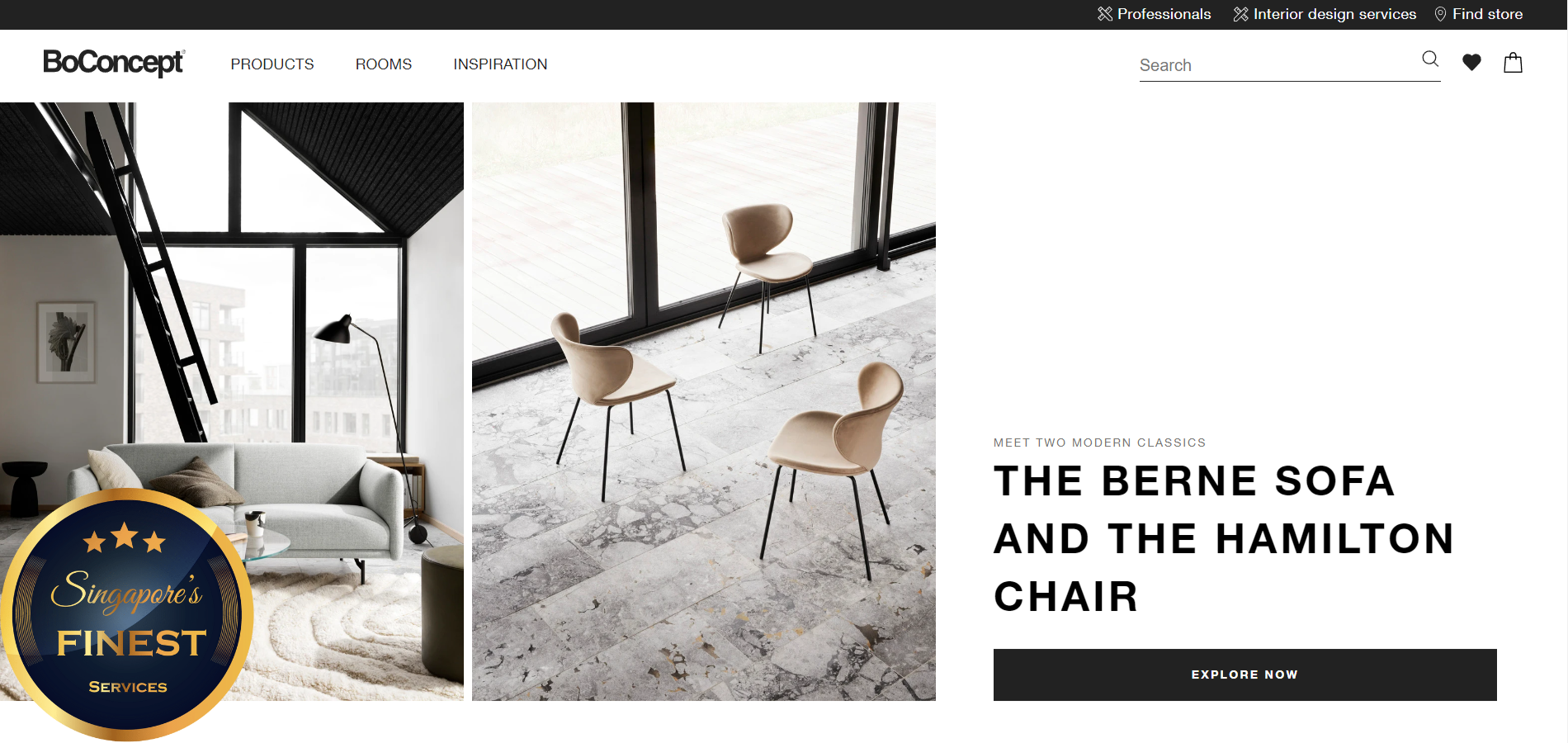This screenshot has height=743, width=1568.
Task: Click the Singapore's Finest Services badge
Action: coord(125,615)
